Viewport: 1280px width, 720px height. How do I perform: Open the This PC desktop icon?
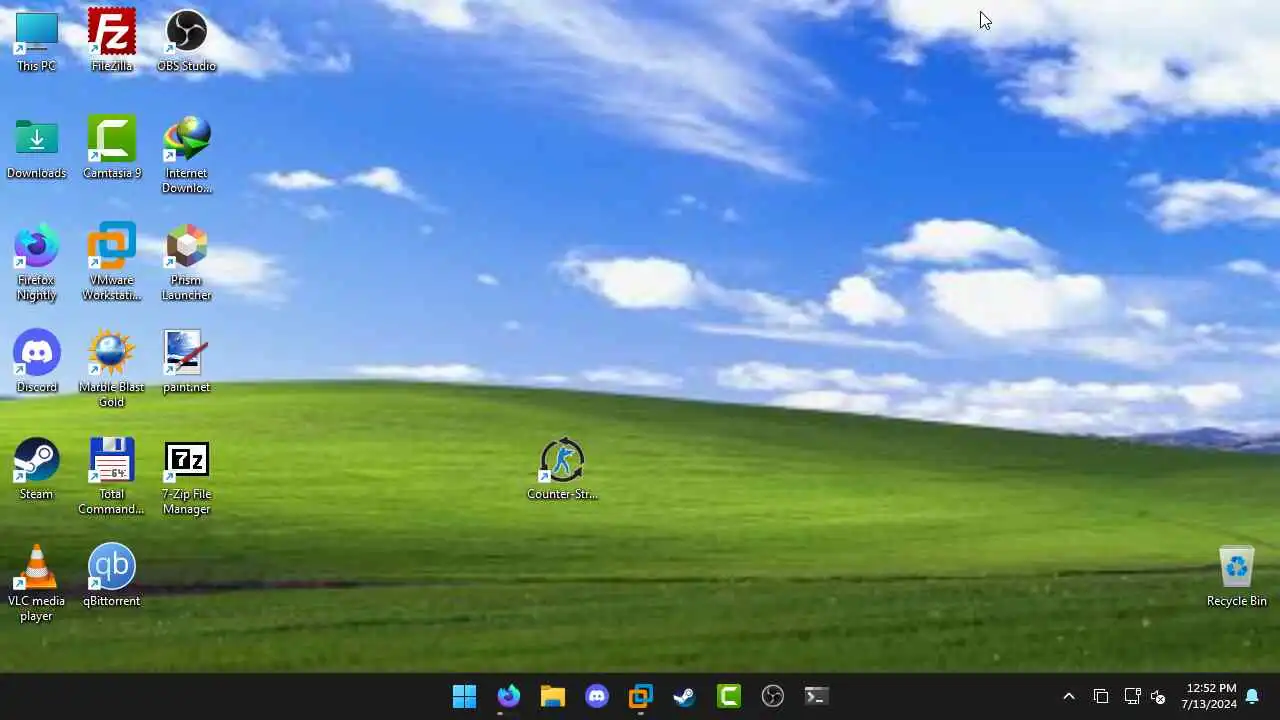(36, 41)
